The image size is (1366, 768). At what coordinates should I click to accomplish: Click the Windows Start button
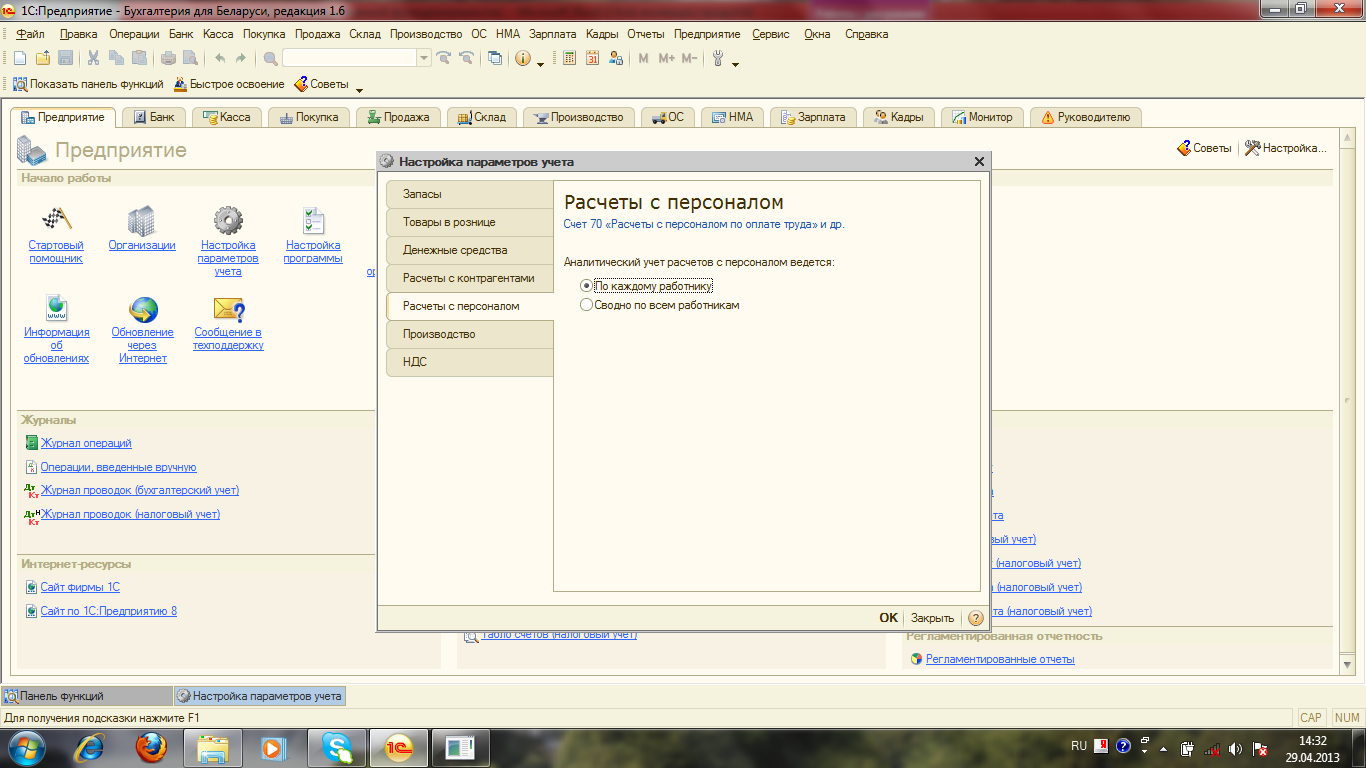(27, 747)
